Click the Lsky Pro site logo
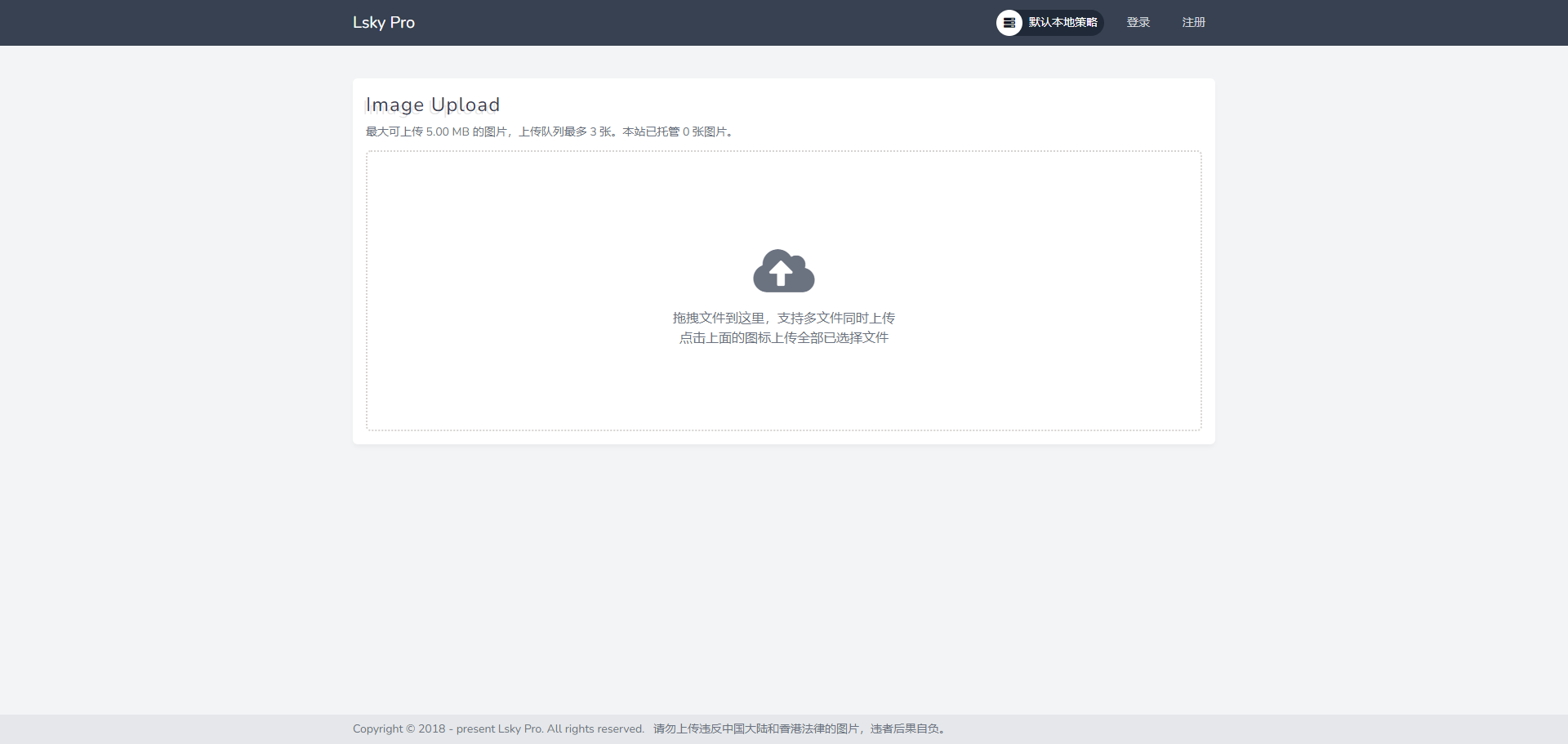This screenshot has width=1568, height=744. pos(383,23)
